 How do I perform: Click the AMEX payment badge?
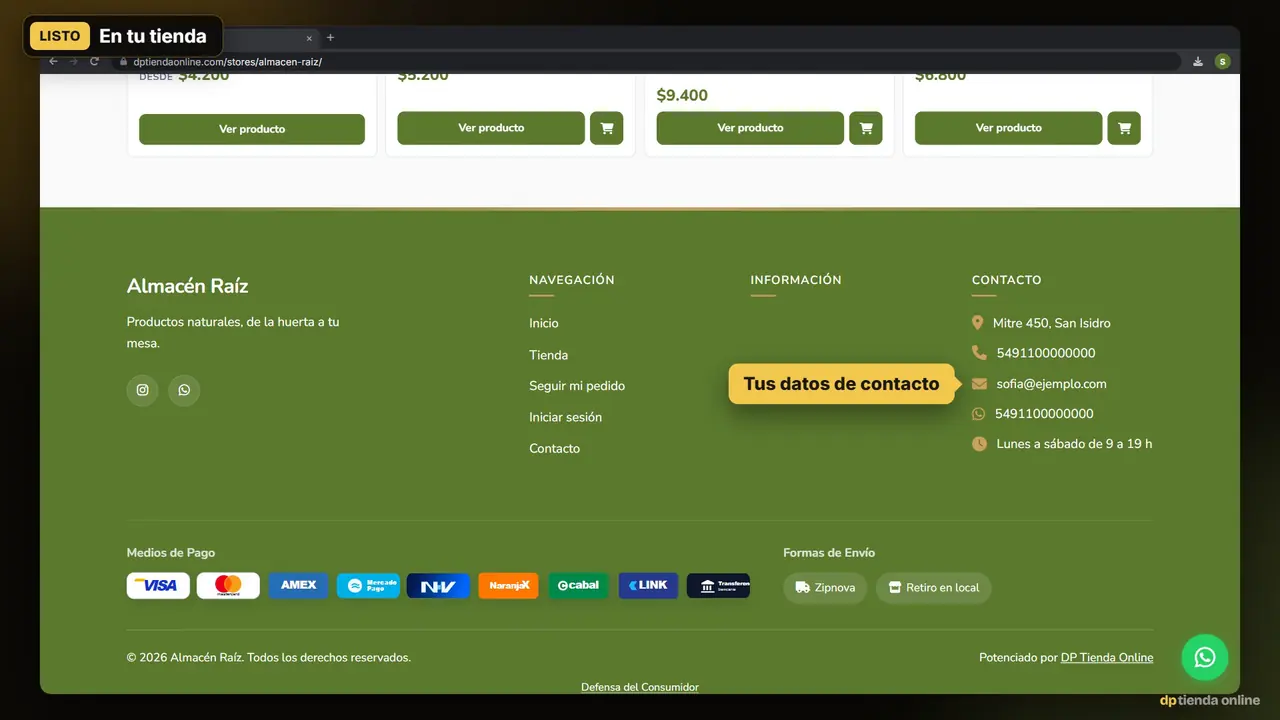click(298, 586)
